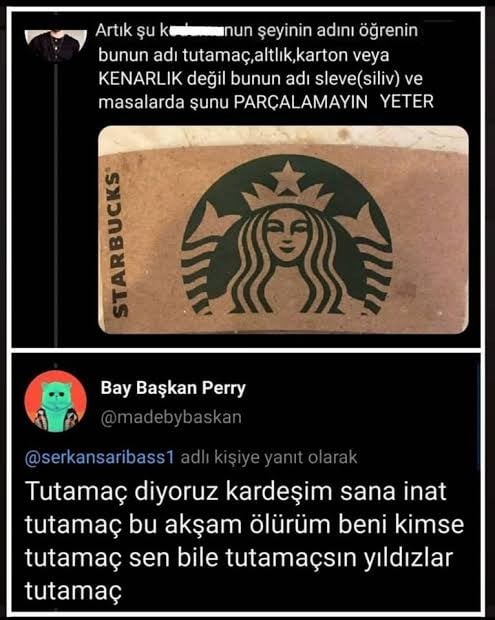Click Bay Başkan Perry's green cat avatar
495x620 pixels.
tap(55, 401)
